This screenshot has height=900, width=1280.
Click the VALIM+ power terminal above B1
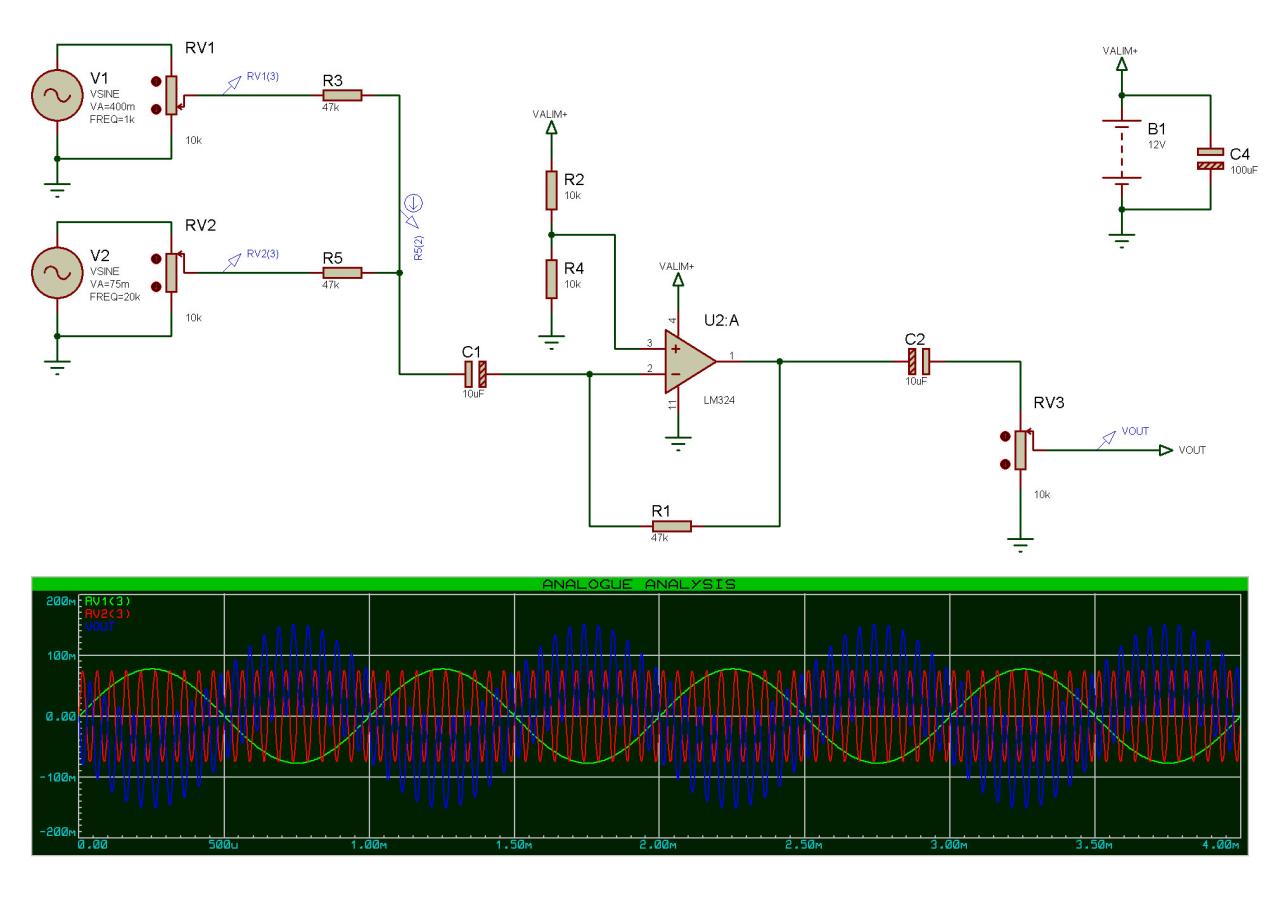pos(1121,64)
